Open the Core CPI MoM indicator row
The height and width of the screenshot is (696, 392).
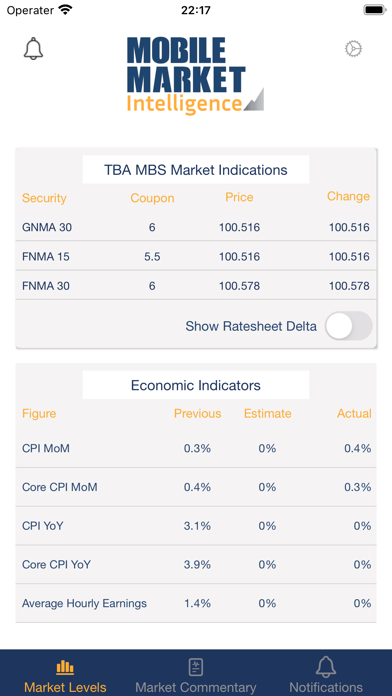pyautogui.click(x=196, y=487)
